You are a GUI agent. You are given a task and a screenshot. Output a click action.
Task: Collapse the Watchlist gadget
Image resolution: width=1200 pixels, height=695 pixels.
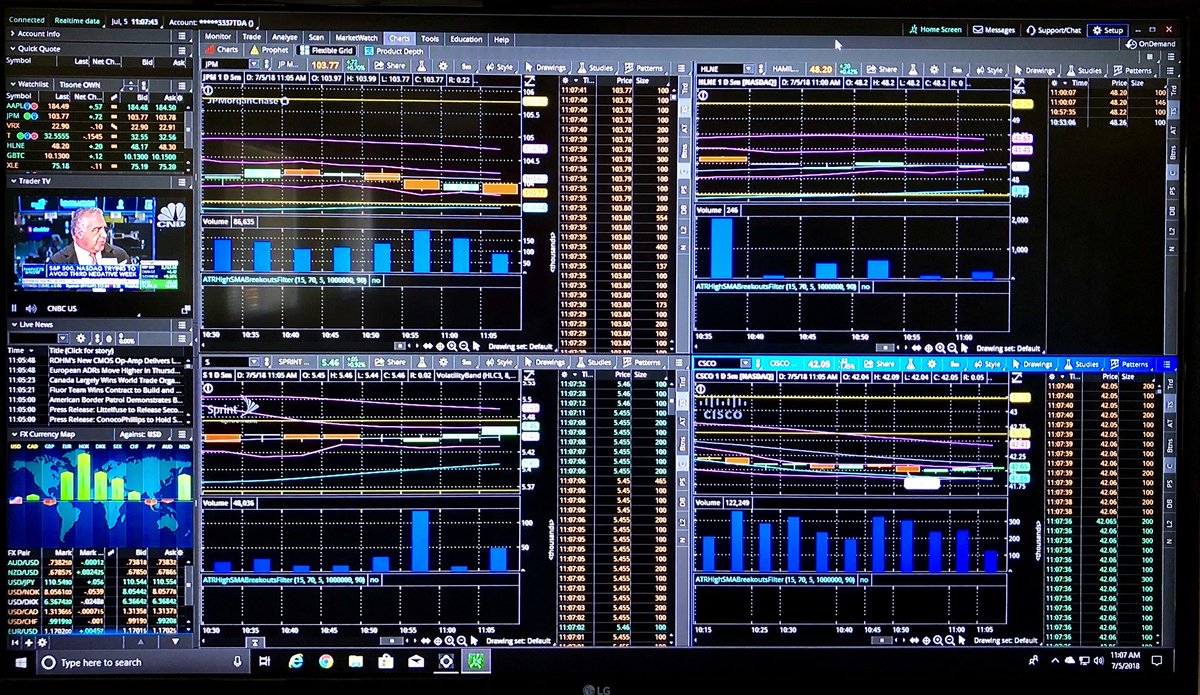[x=12, y=84]
